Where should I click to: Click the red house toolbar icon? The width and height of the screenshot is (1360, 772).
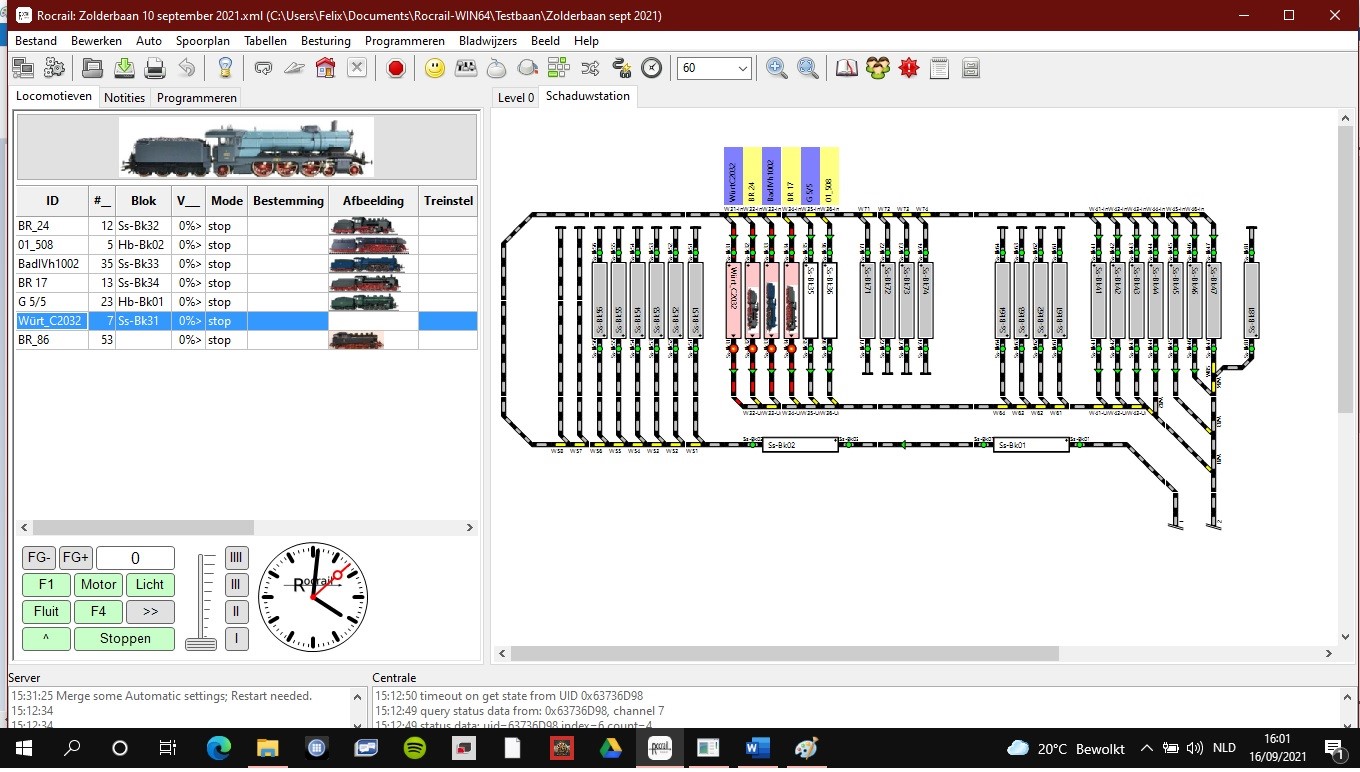click(325, 68)
